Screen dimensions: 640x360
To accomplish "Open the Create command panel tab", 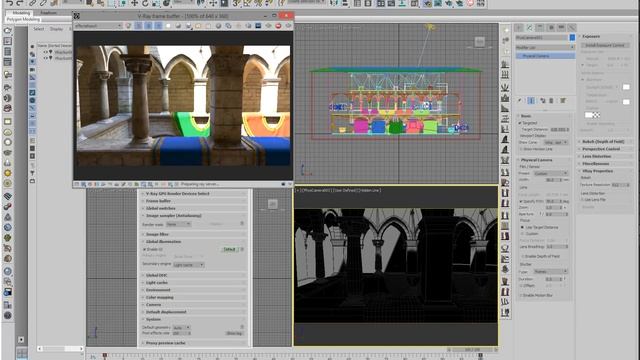I will tap(519, 27).
